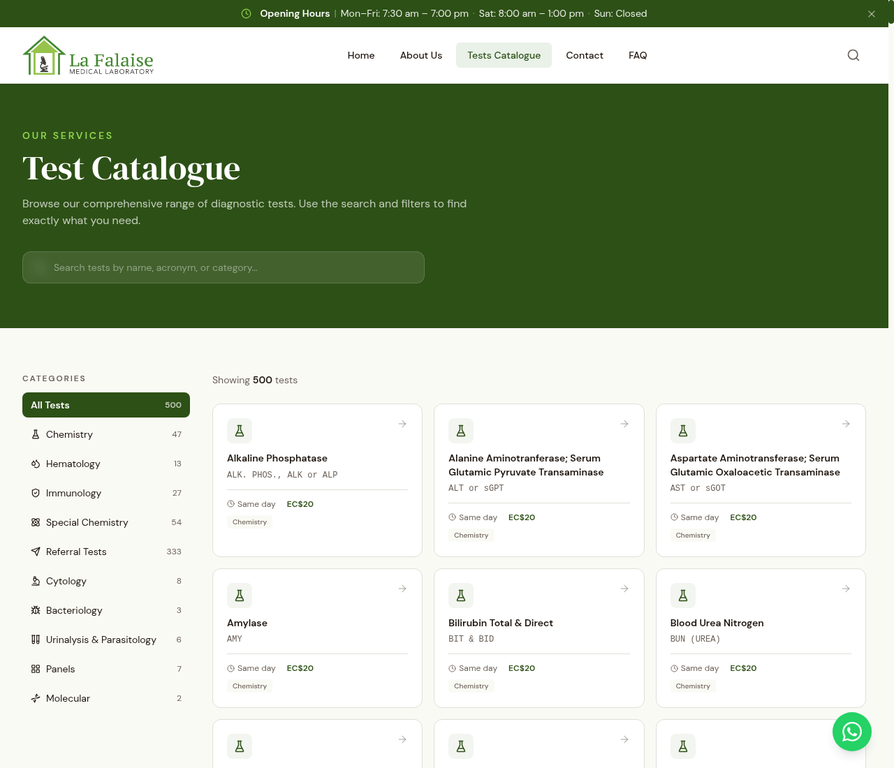The image size is (894, 768).
Task: Click the Bacteriology bacteria icon
Action: [36, 610]
